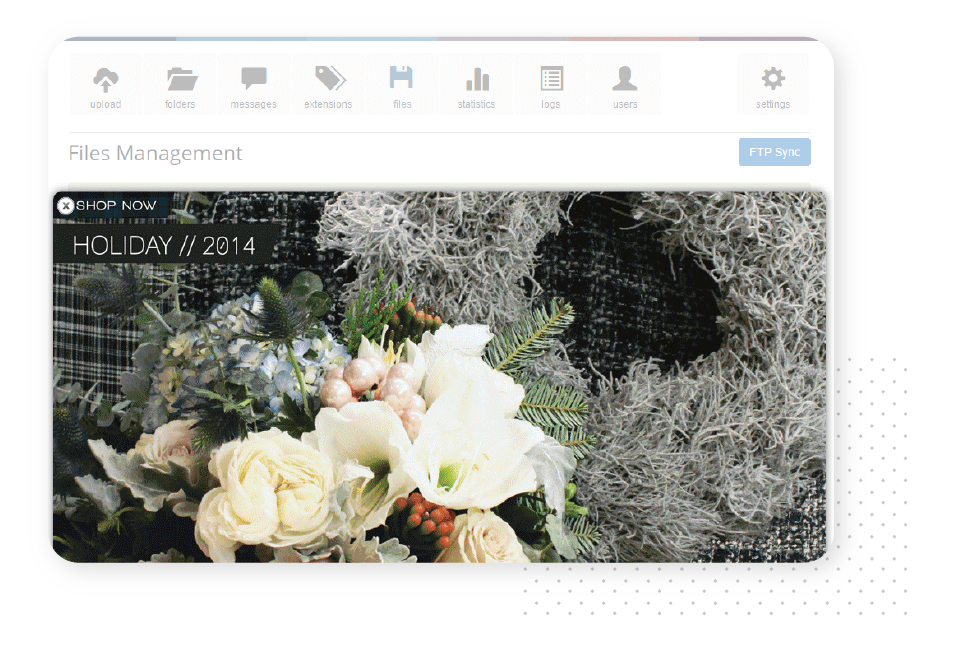Click the red strip segment at top
Image resolution: width=957 pixels, height=651 pixels.
point(633,39)
